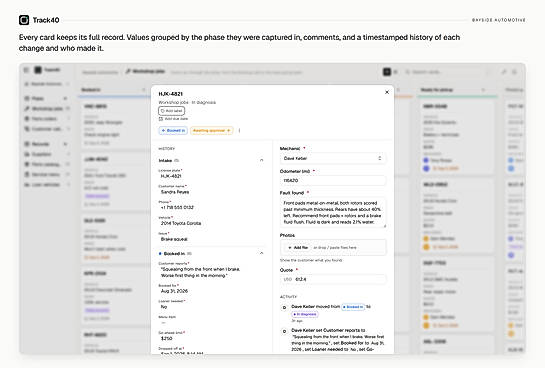Click the Add label button
Screen dimensions: 545x368
(x=172, y=111)
